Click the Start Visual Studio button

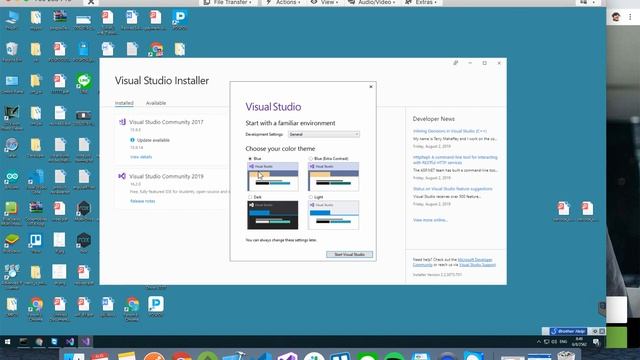pos(349,254)
